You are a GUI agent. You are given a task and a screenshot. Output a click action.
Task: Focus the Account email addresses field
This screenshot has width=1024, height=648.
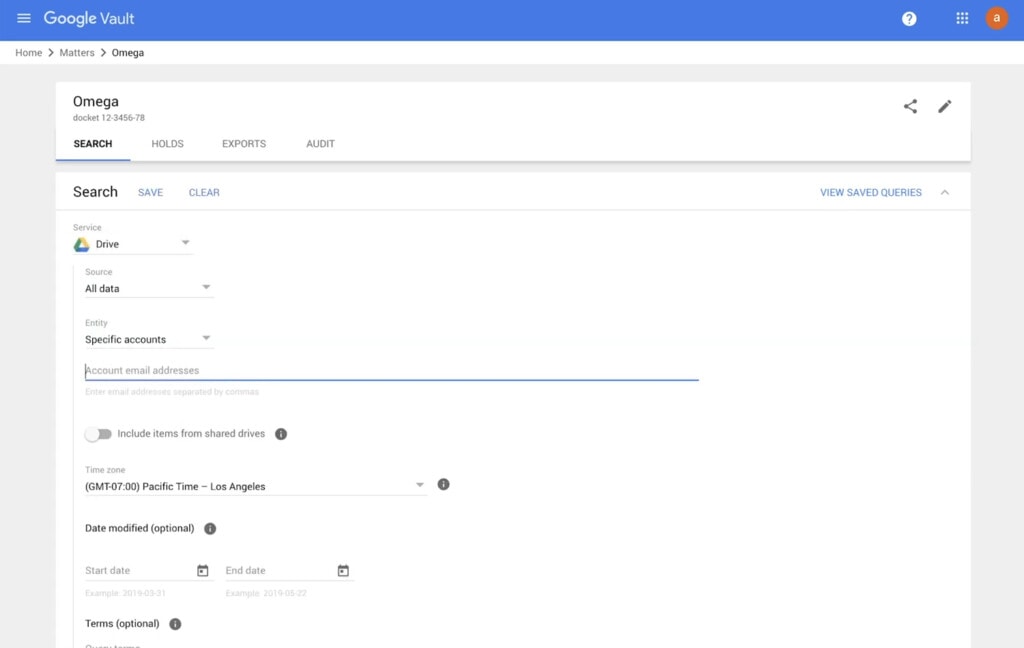click(x=392, y=370)
